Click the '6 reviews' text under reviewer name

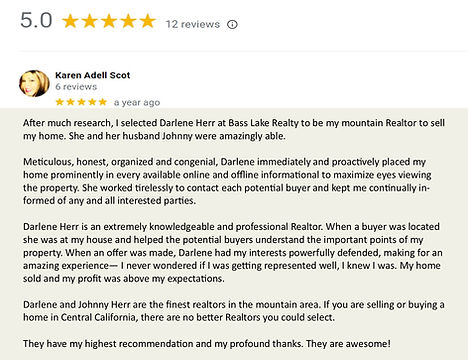[x=76, y=87]
